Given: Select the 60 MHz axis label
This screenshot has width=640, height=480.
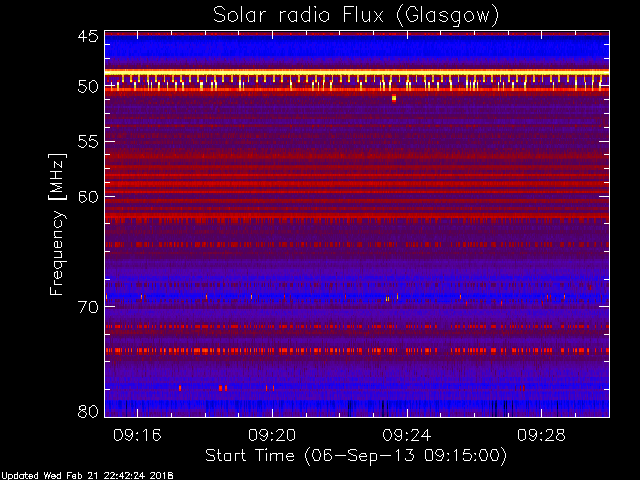Looking at the screenshot, I should (88, 196).
